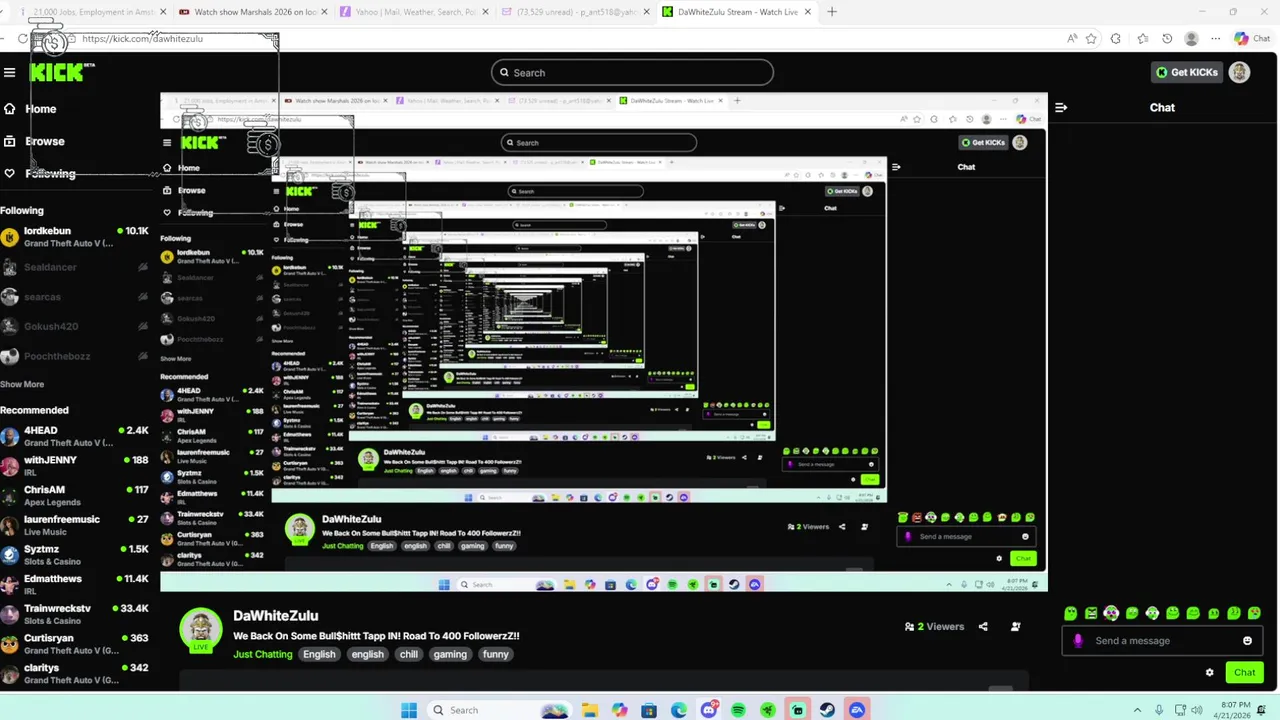1280x720 pixels.
Task: Select the chill tag
Action: coord(409,654)
